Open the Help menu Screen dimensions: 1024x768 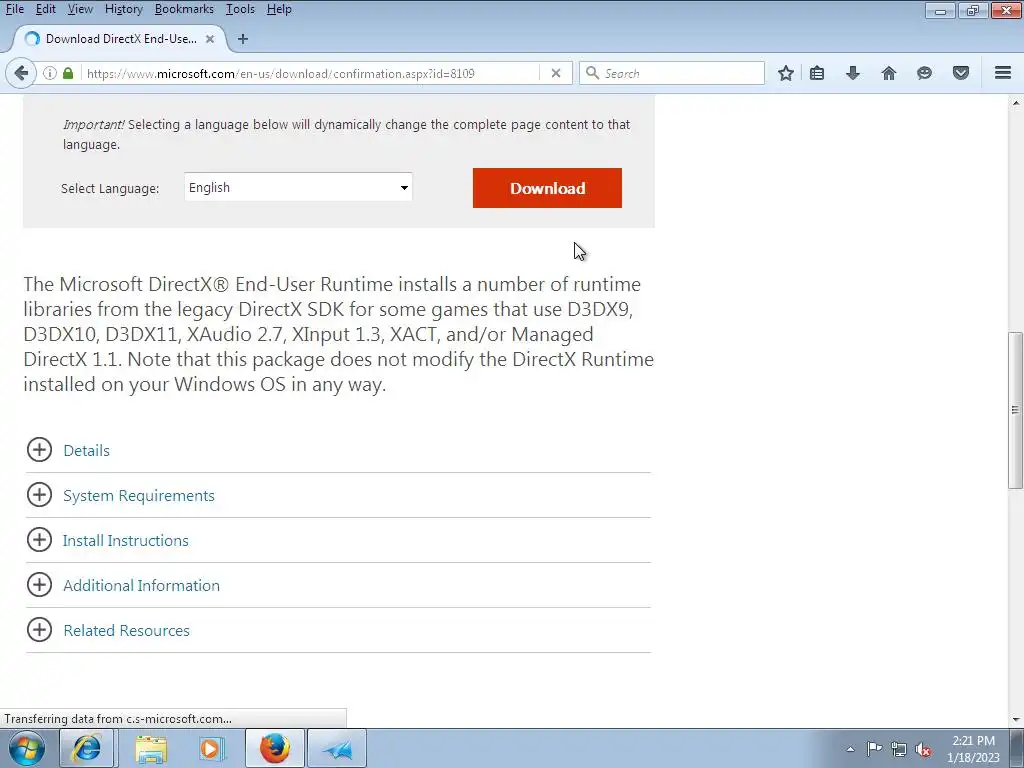[279, 9]
